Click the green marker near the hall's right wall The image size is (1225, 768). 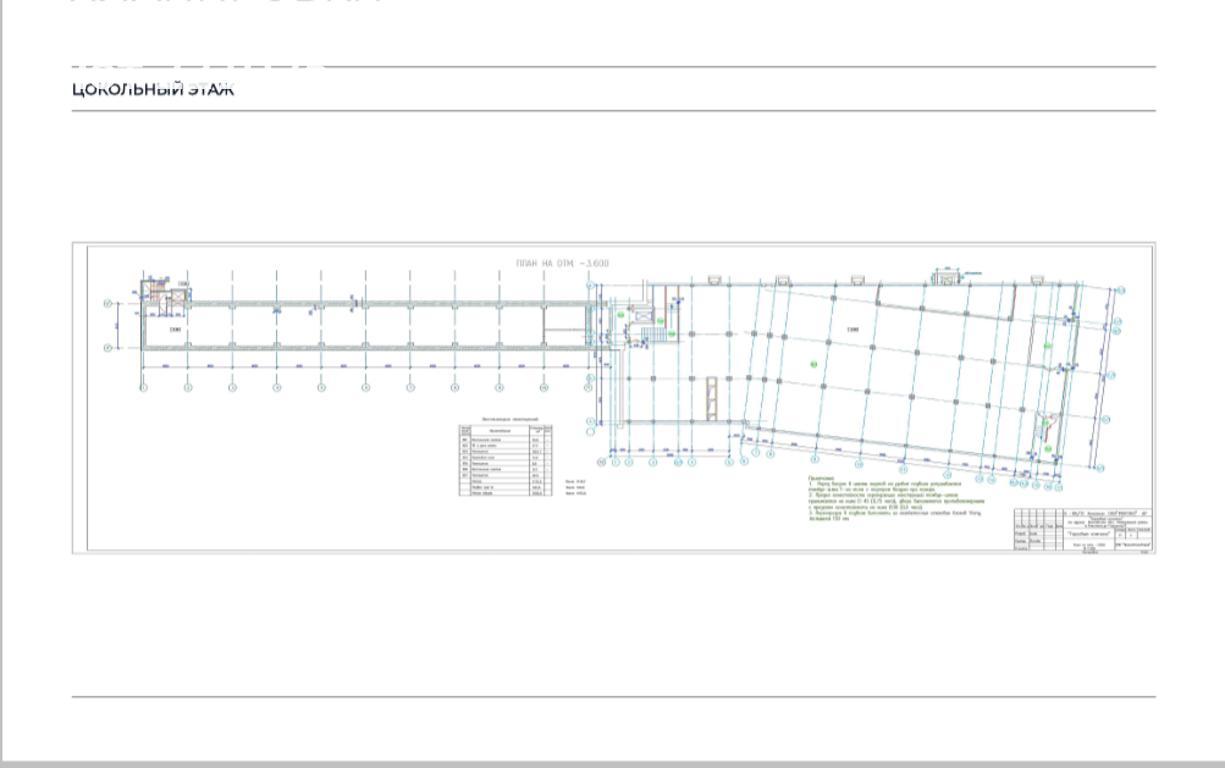click(x=1047, y=345)
